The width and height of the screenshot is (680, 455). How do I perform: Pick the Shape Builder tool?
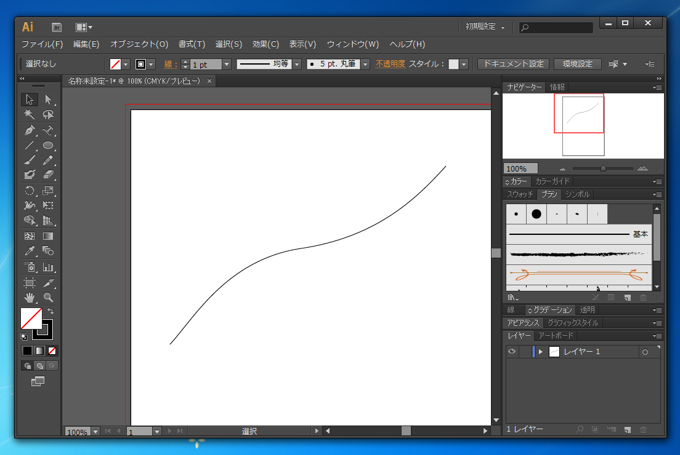click(x=29, y=220)
